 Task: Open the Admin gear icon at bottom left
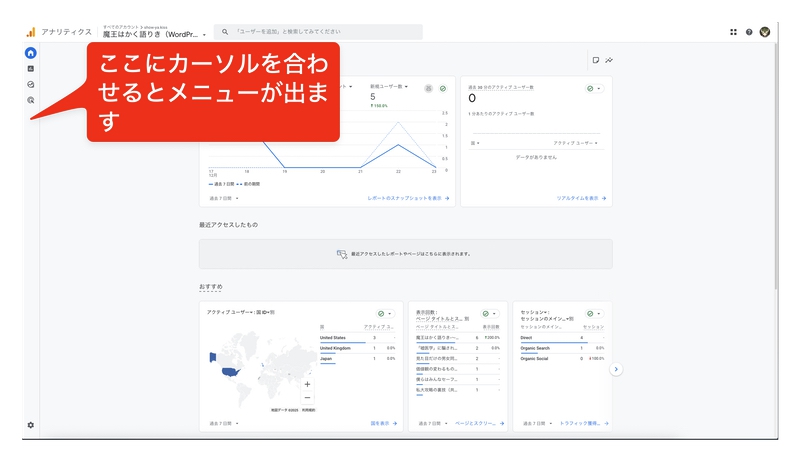click(31, 425)
